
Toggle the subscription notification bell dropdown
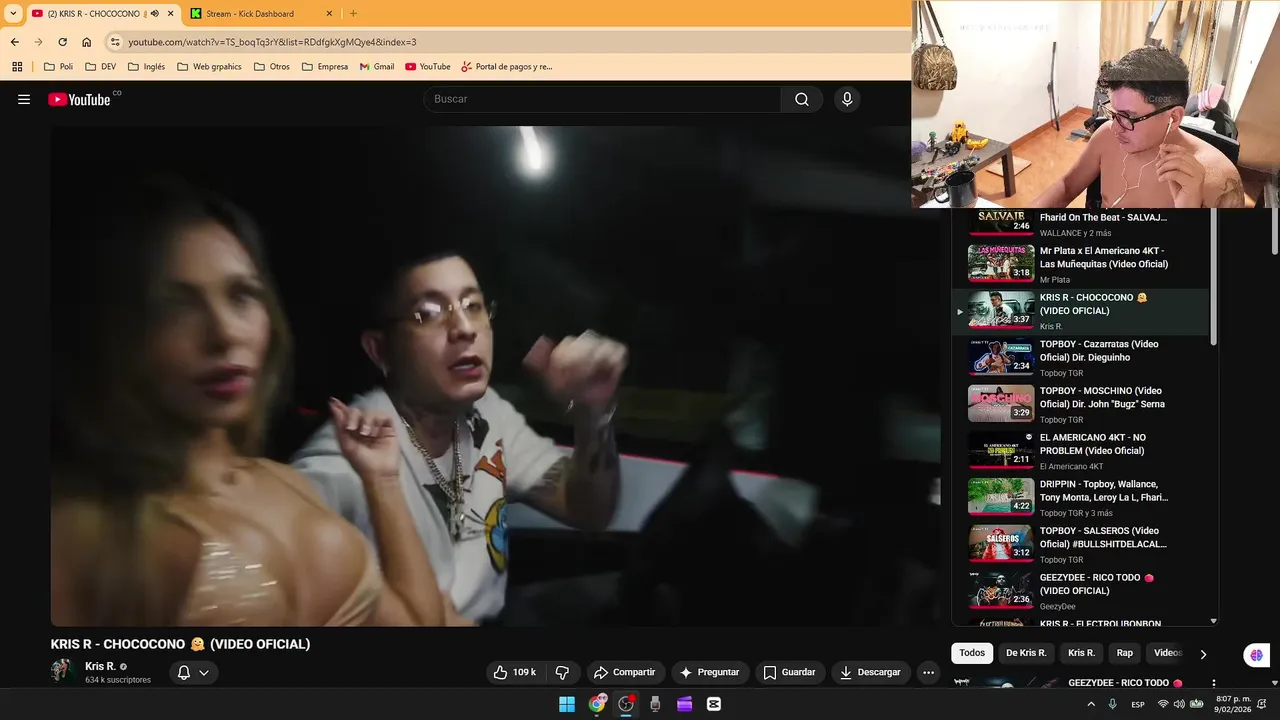tap(194, 672)
